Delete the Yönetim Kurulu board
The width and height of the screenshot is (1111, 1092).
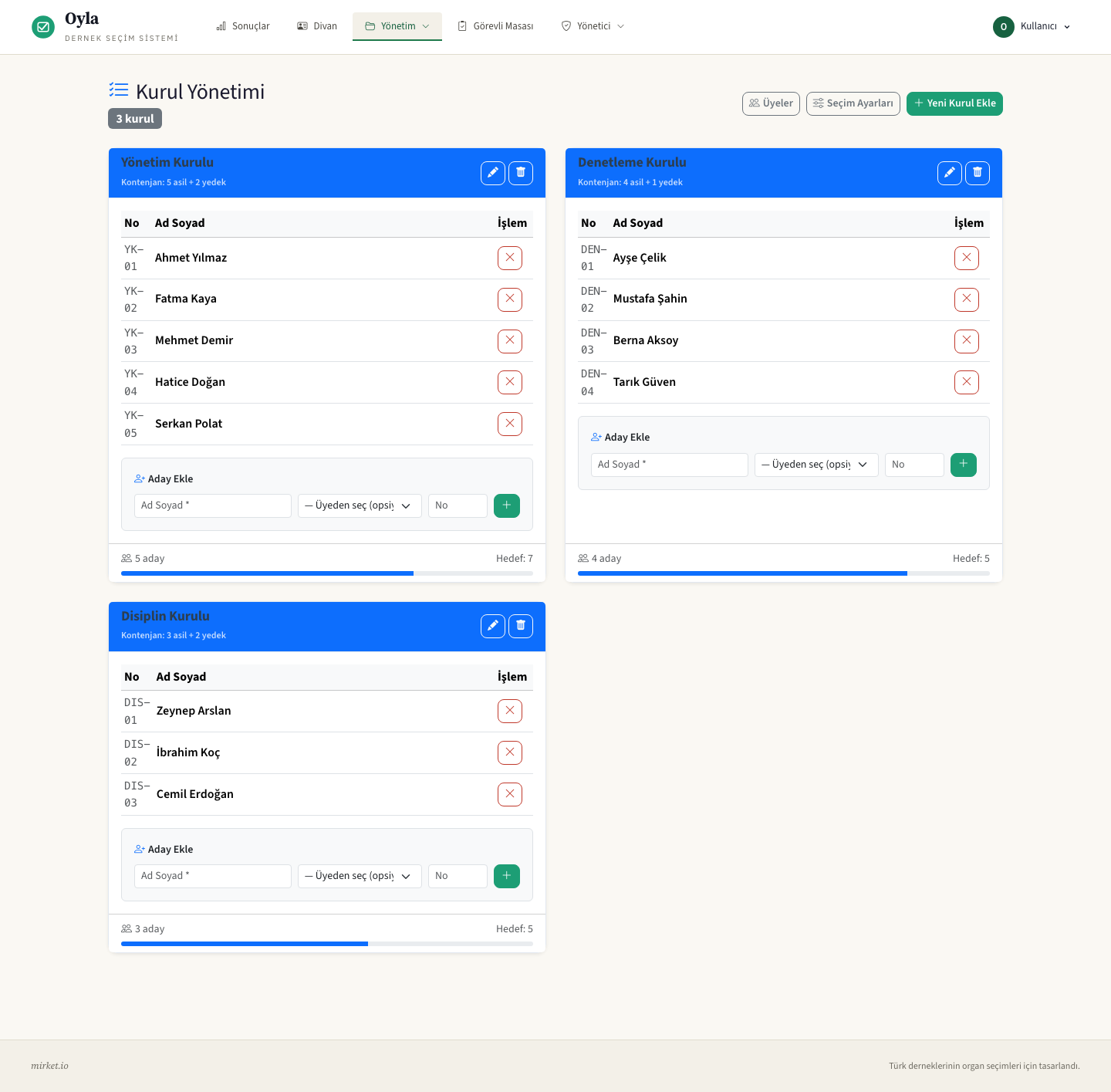(521, 173)
